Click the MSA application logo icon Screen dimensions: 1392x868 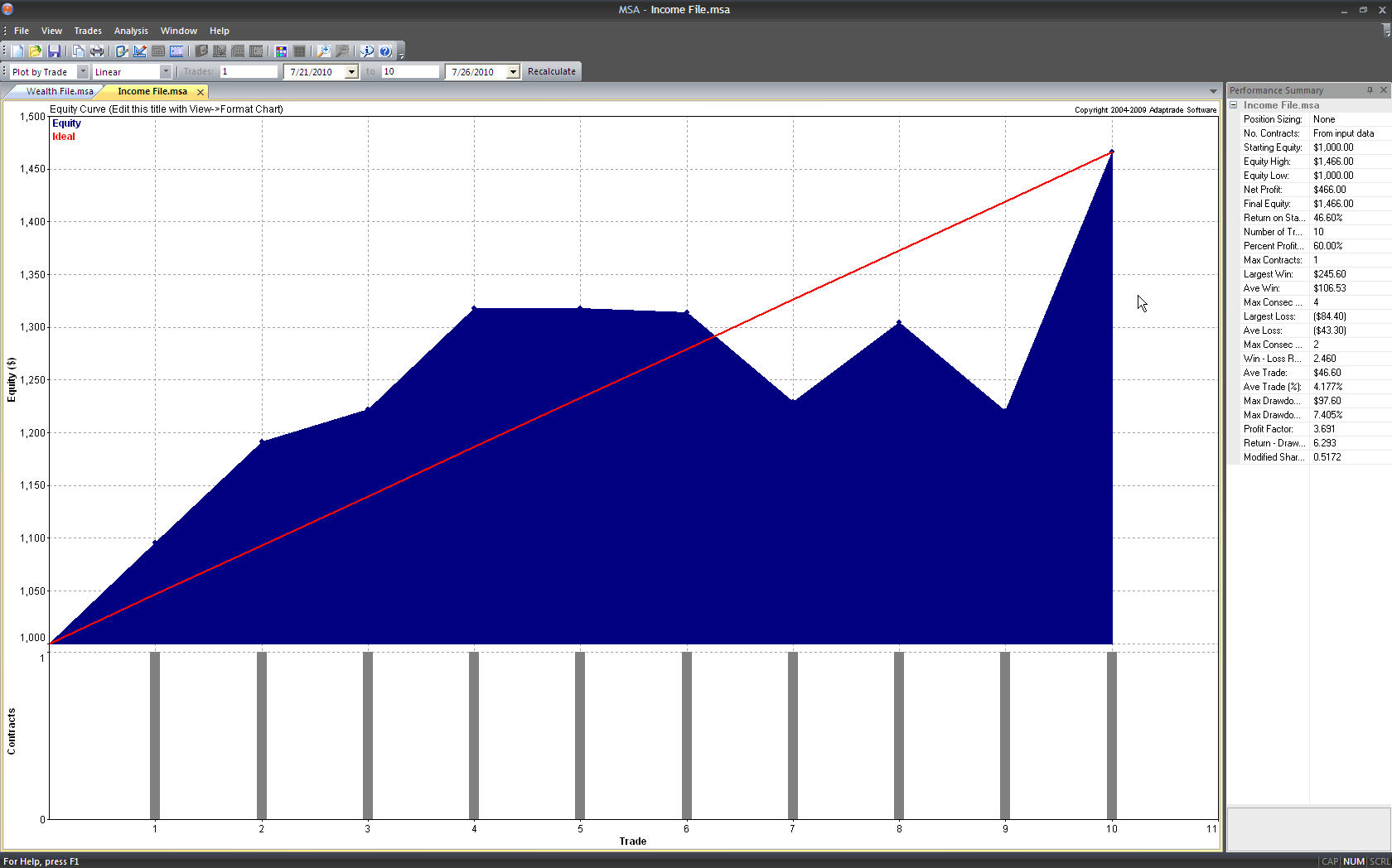[7, 9]
